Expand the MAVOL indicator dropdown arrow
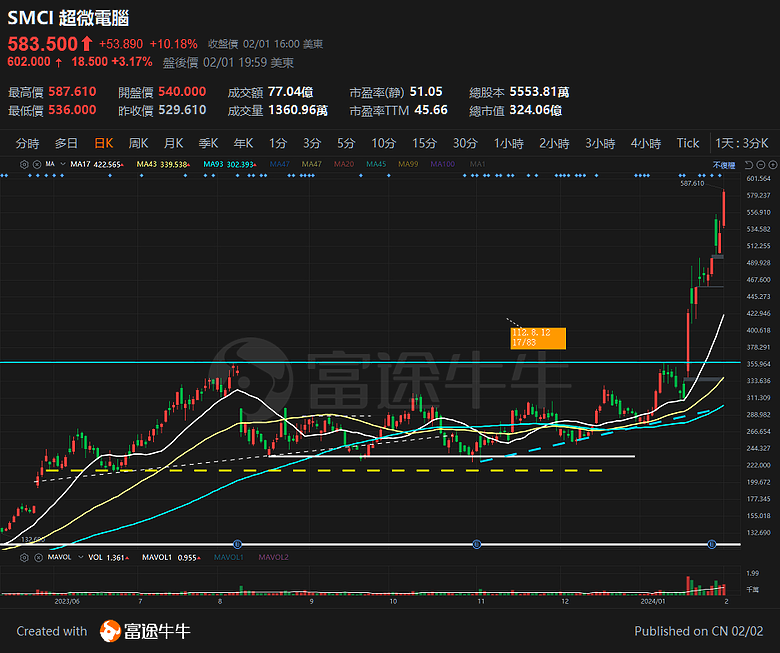This screenshot has height=653, width=780. pyautogui.click(x=80, y=558)
